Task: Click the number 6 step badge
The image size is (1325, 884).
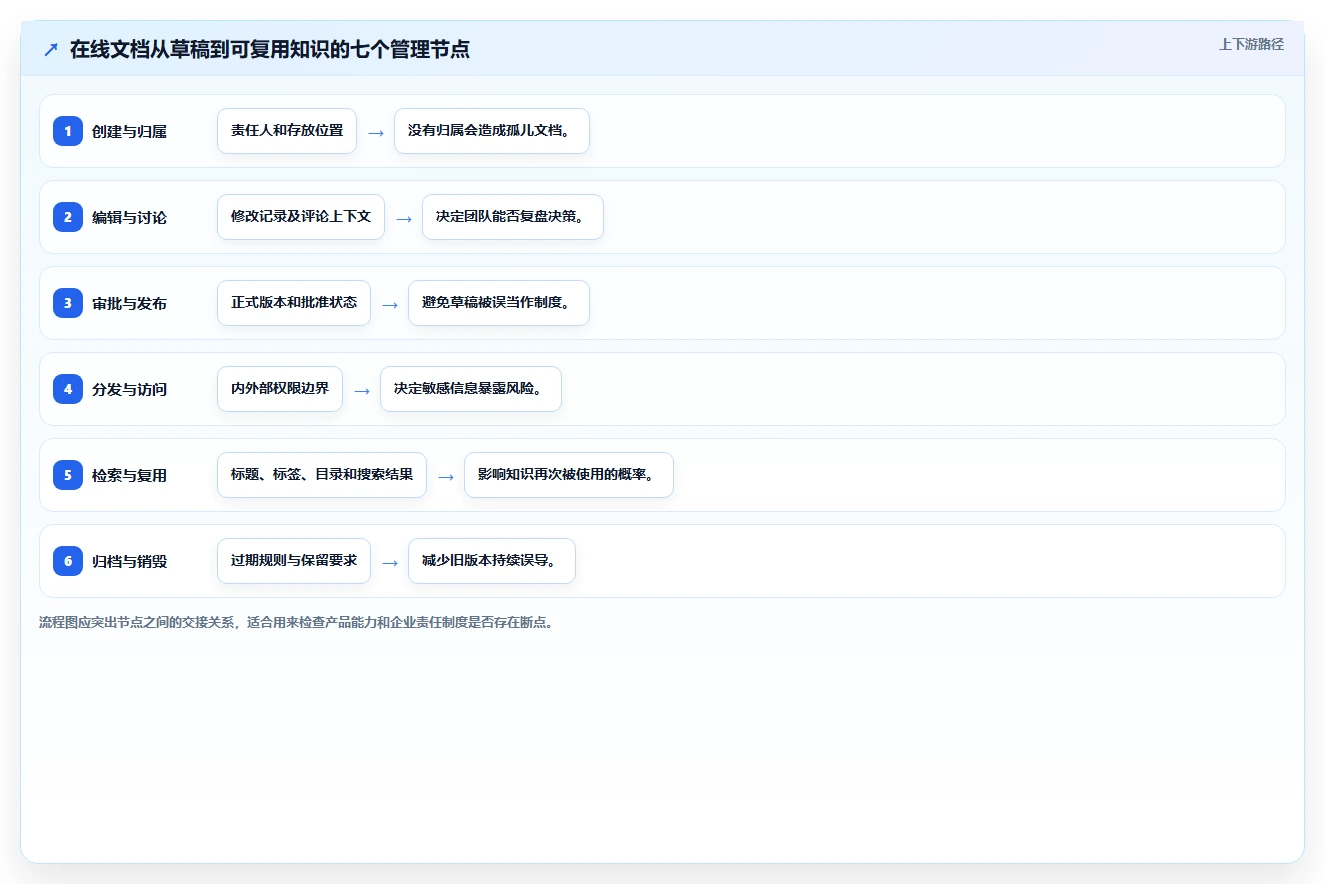Action: 68,561
